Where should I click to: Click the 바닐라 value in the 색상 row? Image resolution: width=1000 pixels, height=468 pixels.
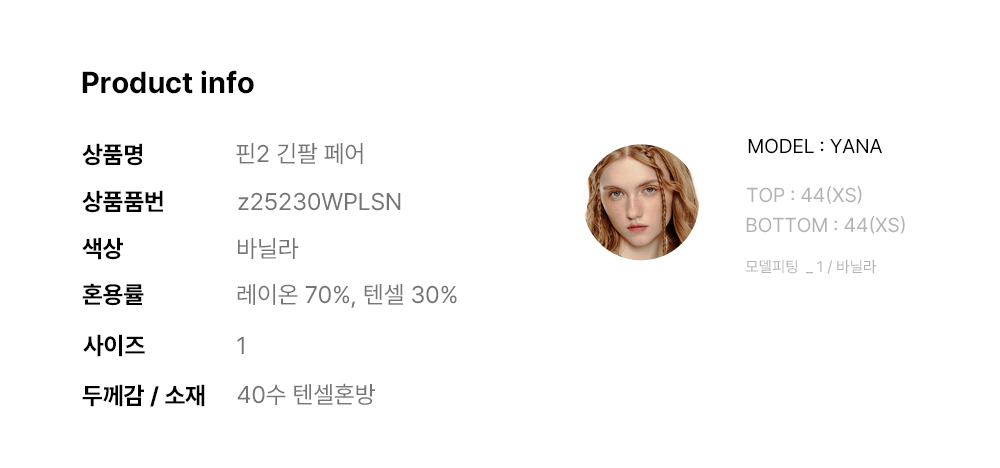click(x=267, y=248)
